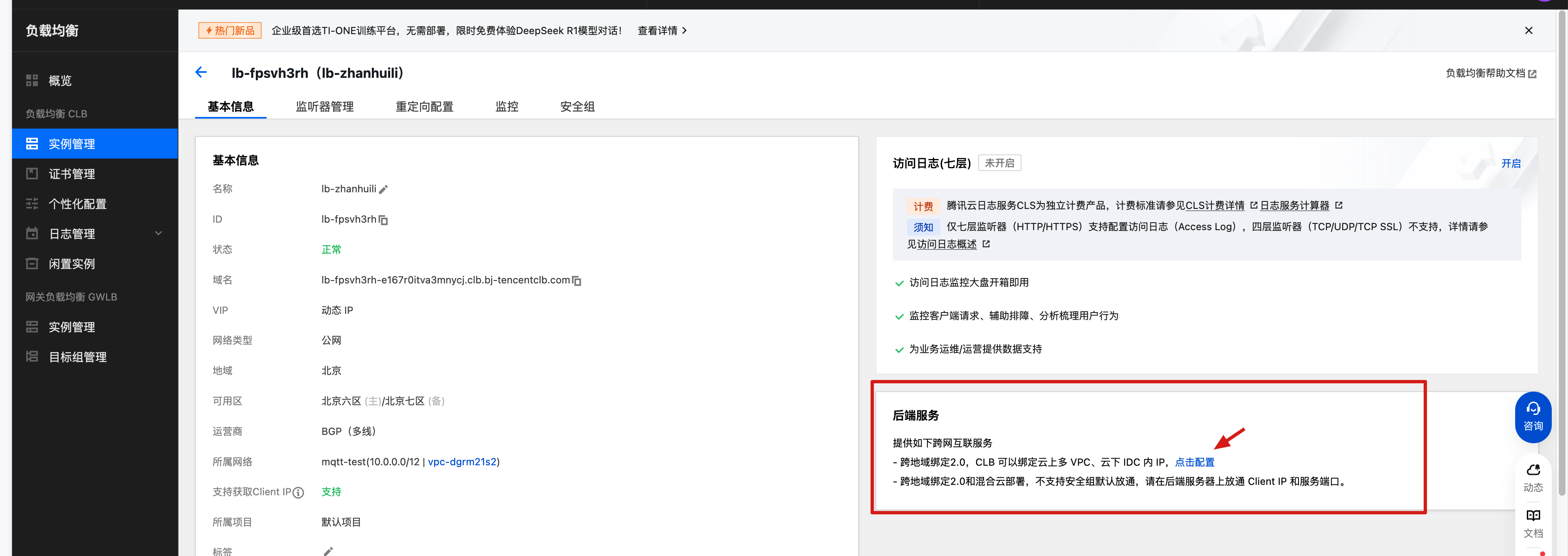
Task: Expand the 查看详情 banner chevron
Action: (x=684, y=30)
